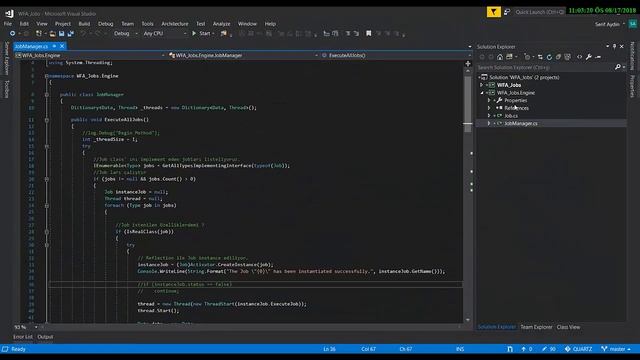640x360 pixels.
Task: Open the File menu
Action: click(8, 24)
